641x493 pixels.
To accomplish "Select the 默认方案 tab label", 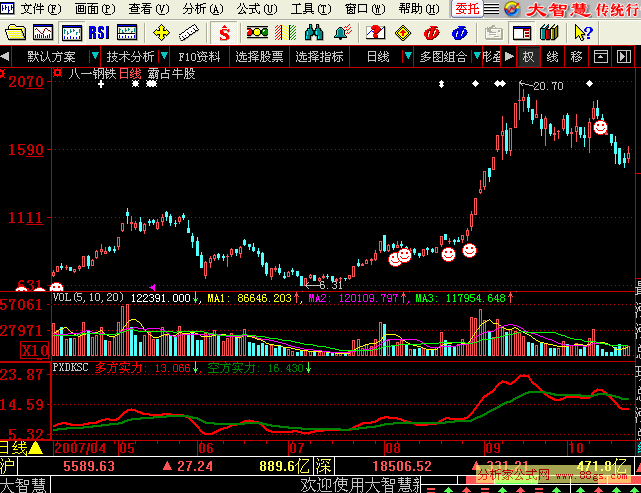I will (52, 56).
